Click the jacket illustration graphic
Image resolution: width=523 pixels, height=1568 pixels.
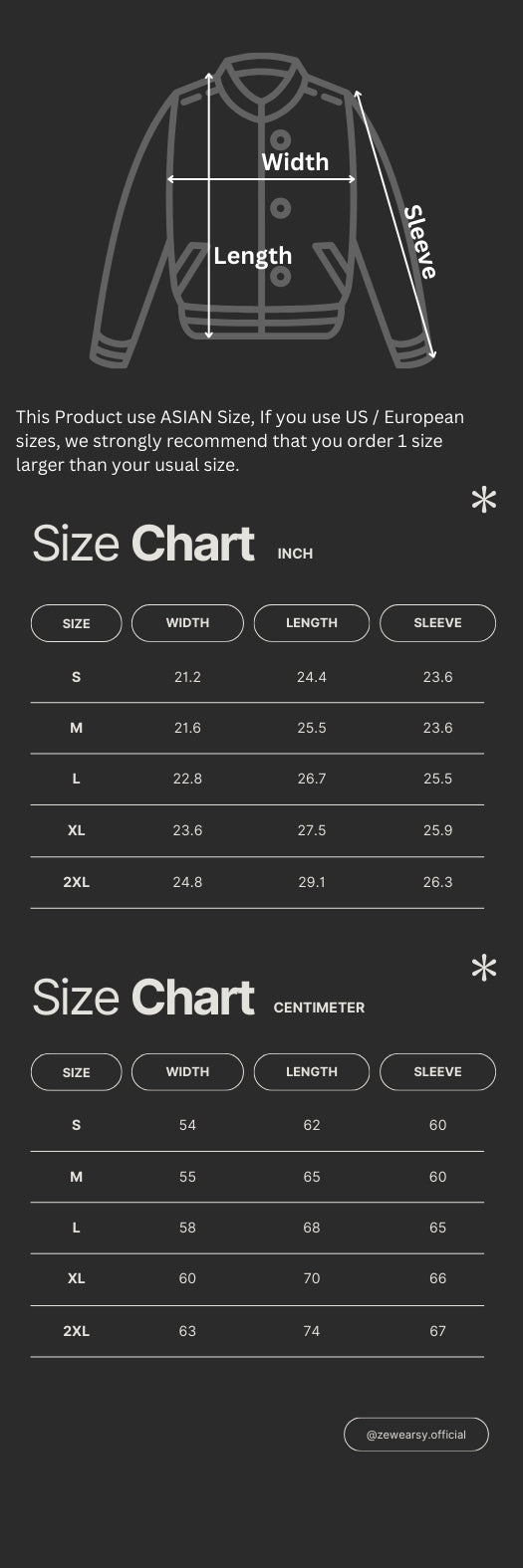pos(264,211)
